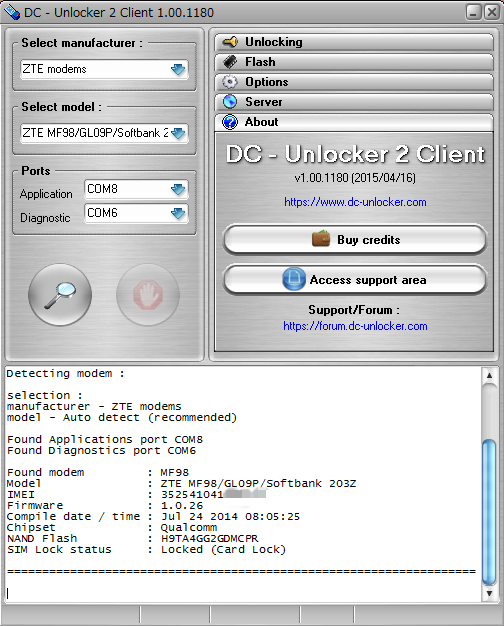This screenshot has height=626, width=504.
Task: Open the Select model dropdown arrow
Action: [x=178, y=133]
